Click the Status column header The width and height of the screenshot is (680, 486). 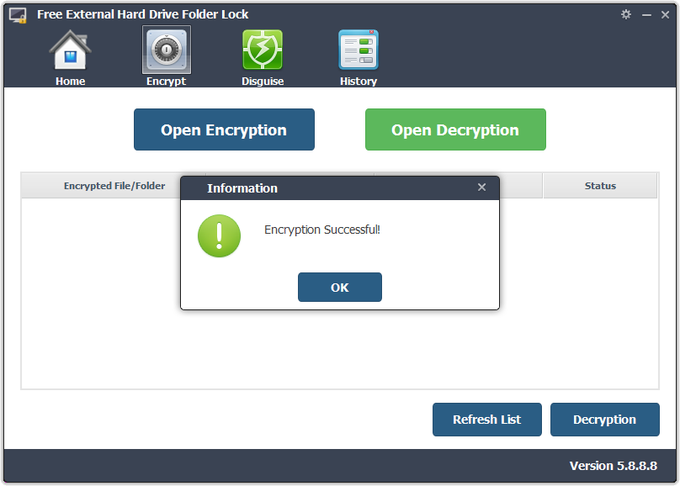[x=600, y=186]
